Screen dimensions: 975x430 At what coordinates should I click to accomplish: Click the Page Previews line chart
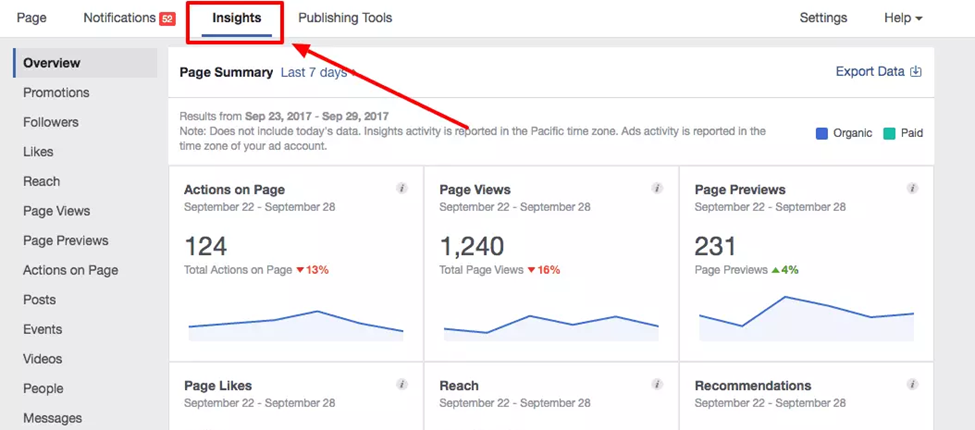[806, 318]
